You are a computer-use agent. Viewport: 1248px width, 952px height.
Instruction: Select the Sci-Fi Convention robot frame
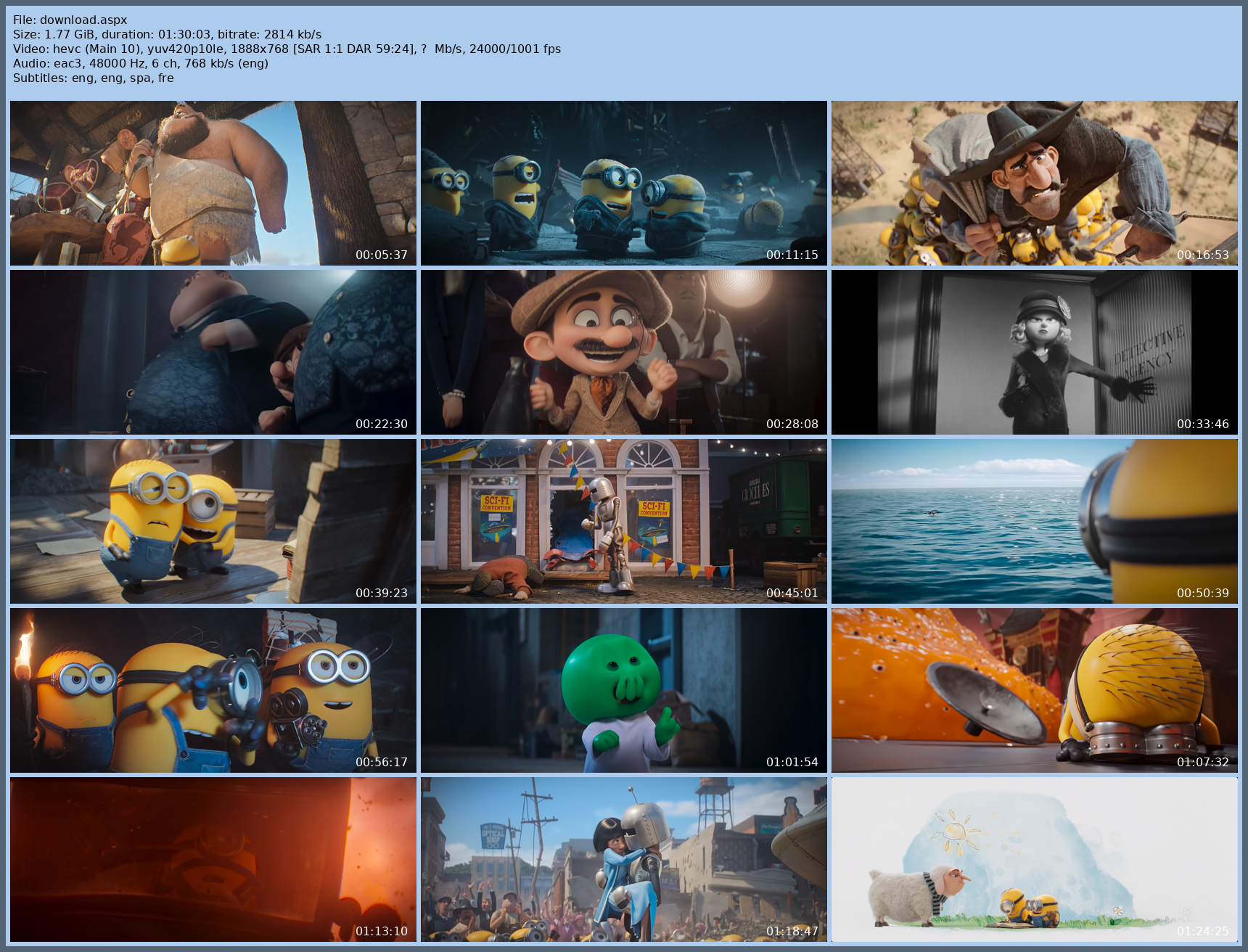click(x=624, y=521)
